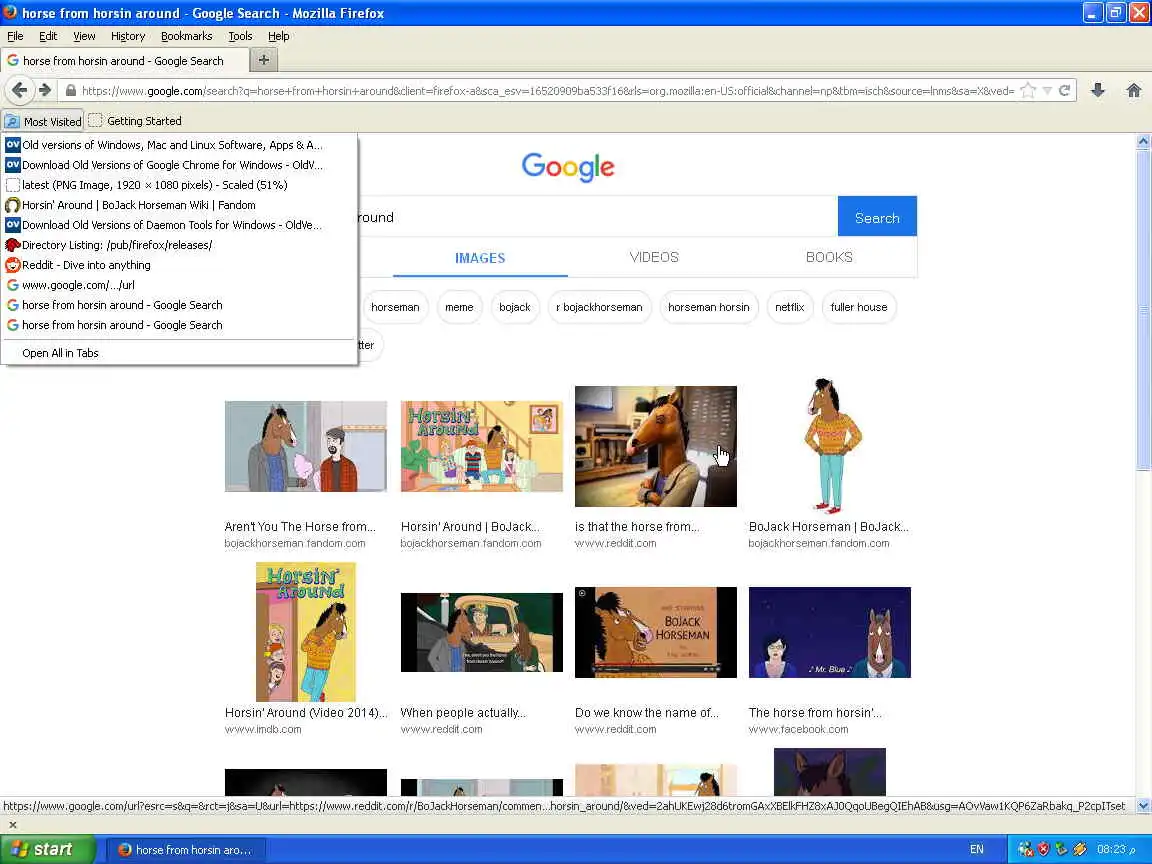Screen dimensions: 1152x864
Task: Choose Open All in Tabs
Action: coord(179,353)
